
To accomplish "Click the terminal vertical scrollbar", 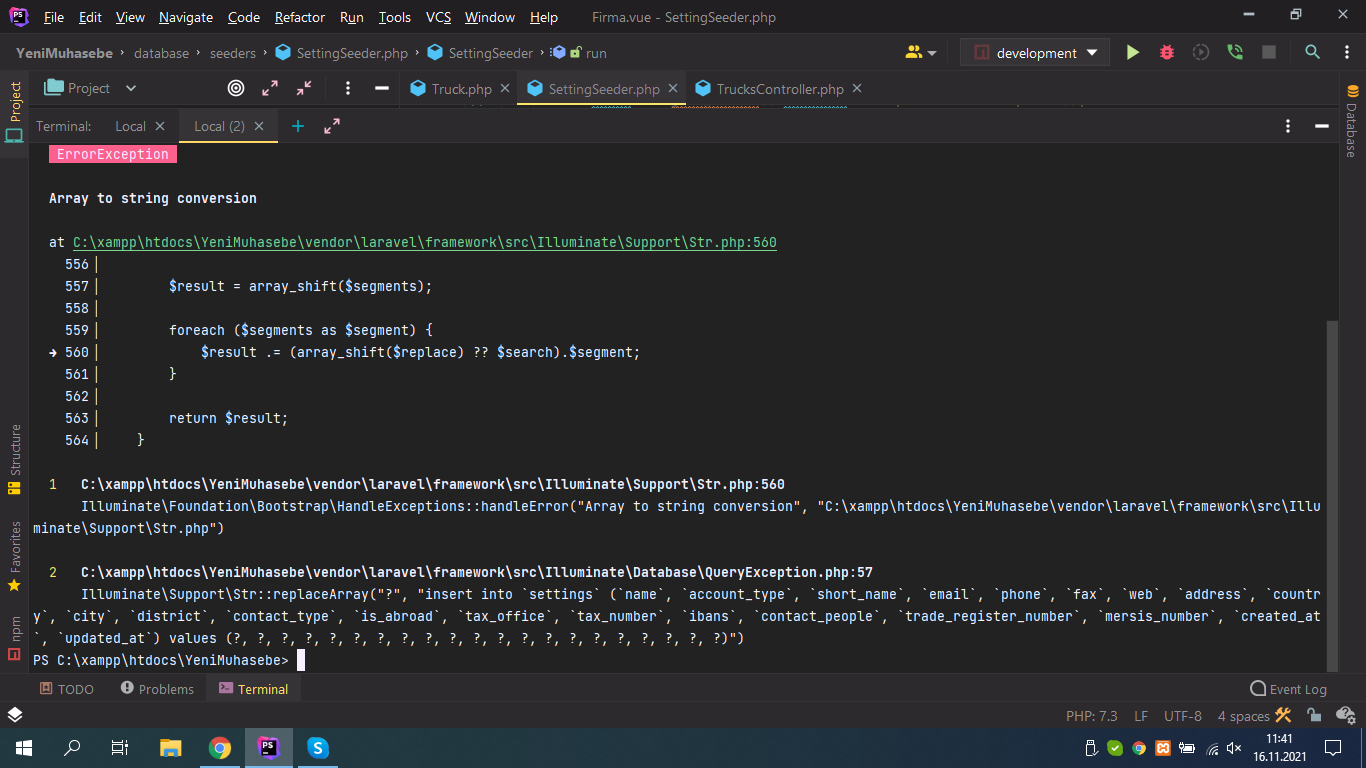I will pyautogui.click(x=1330, y=495).
